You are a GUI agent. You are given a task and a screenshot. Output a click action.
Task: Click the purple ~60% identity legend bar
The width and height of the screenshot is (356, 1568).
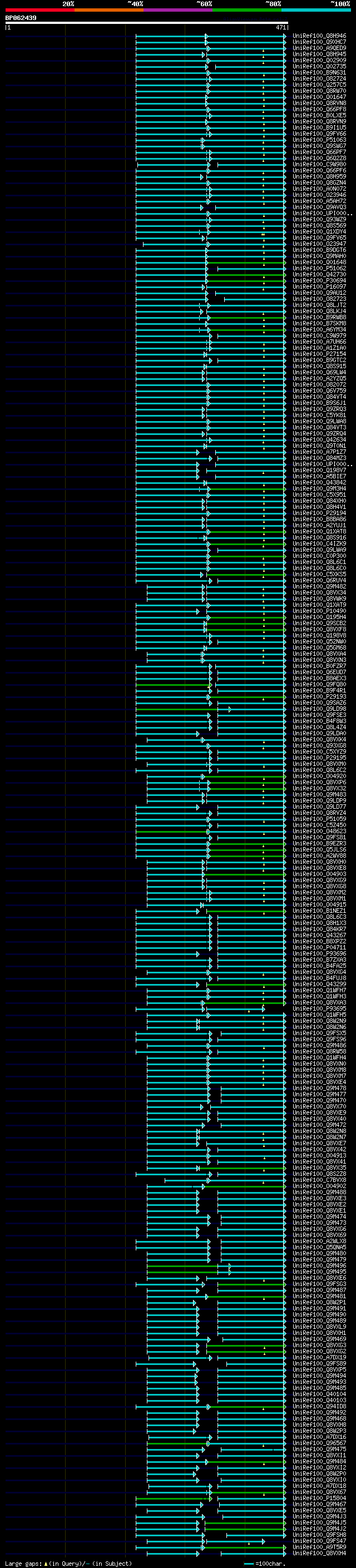177,10
